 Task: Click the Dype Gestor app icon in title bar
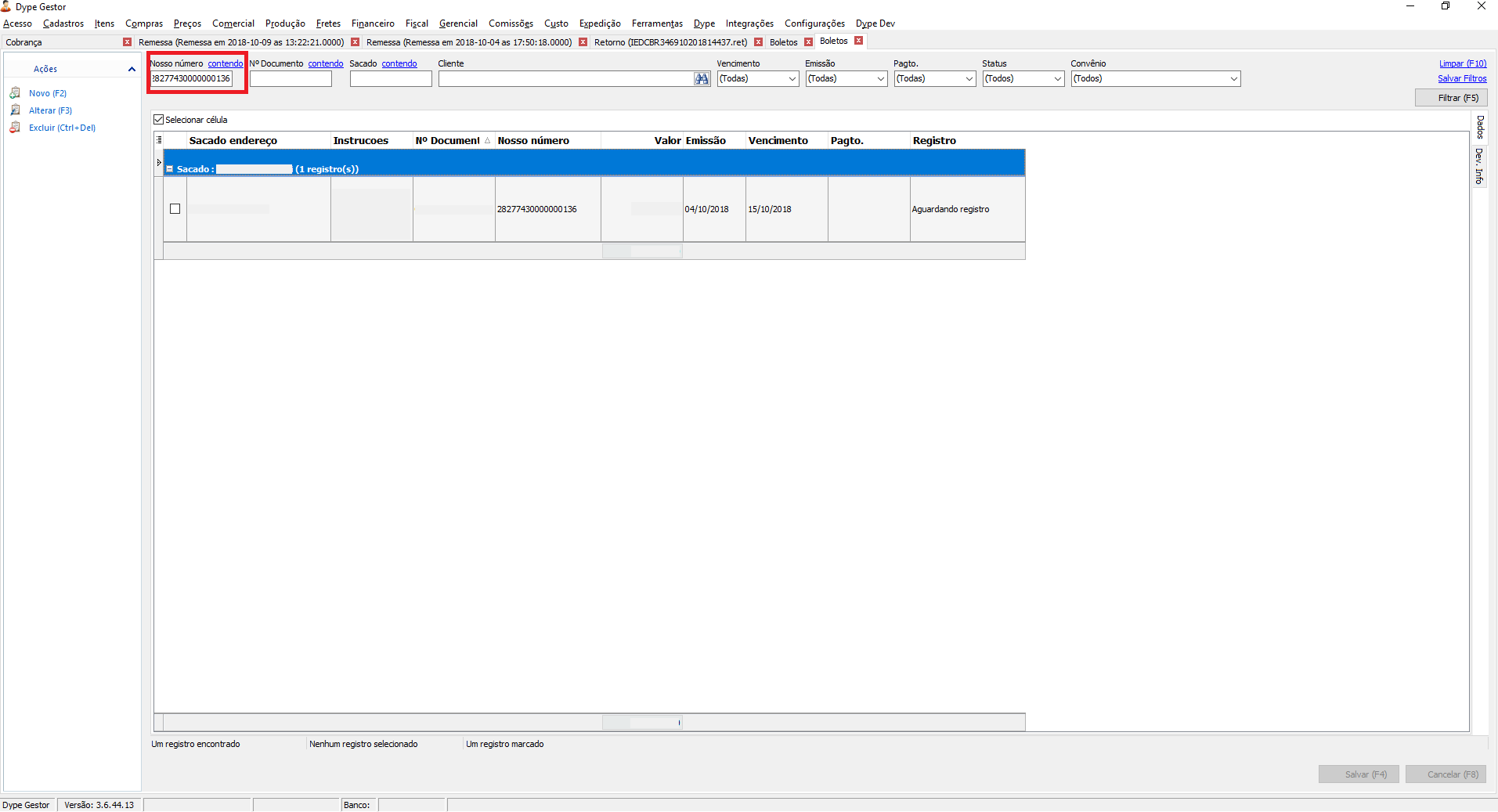click(x=6, y=6)
